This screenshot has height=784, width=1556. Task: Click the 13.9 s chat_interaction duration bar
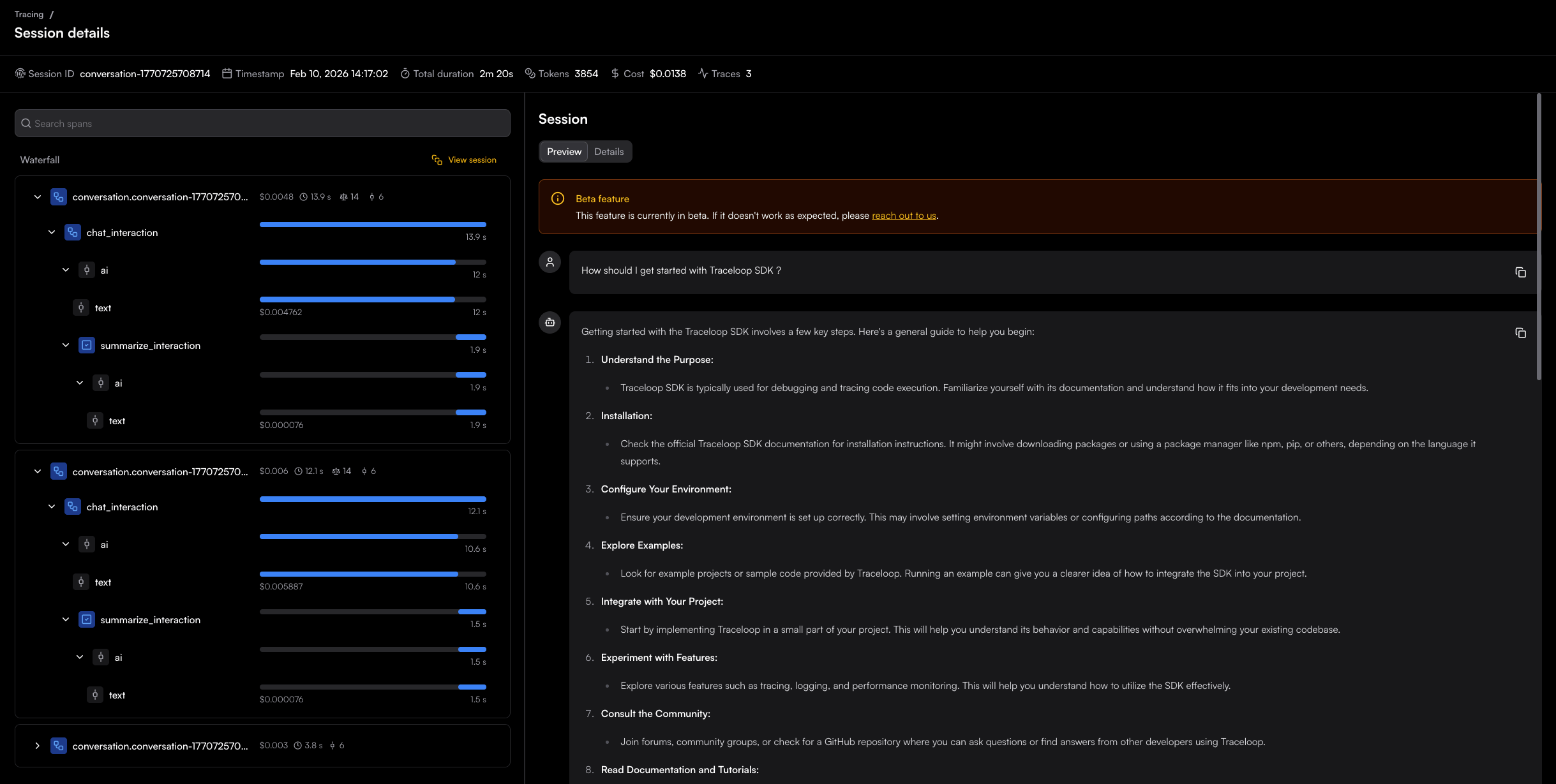click(x=373, y=225)
